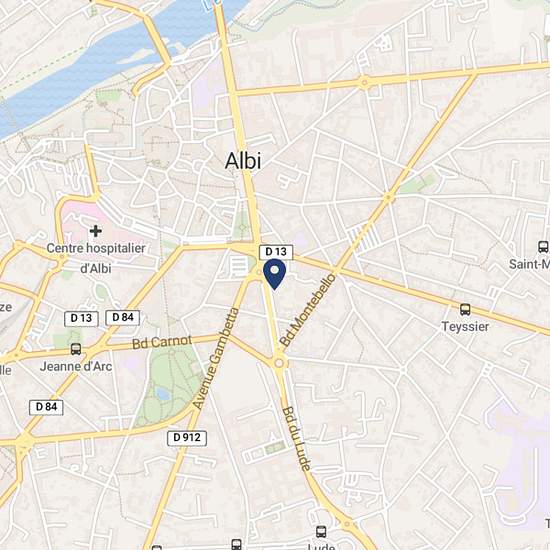This screenshot has width=550, height=550.
Task: Click the dark blue location pin marker
Action: [274, 274]
